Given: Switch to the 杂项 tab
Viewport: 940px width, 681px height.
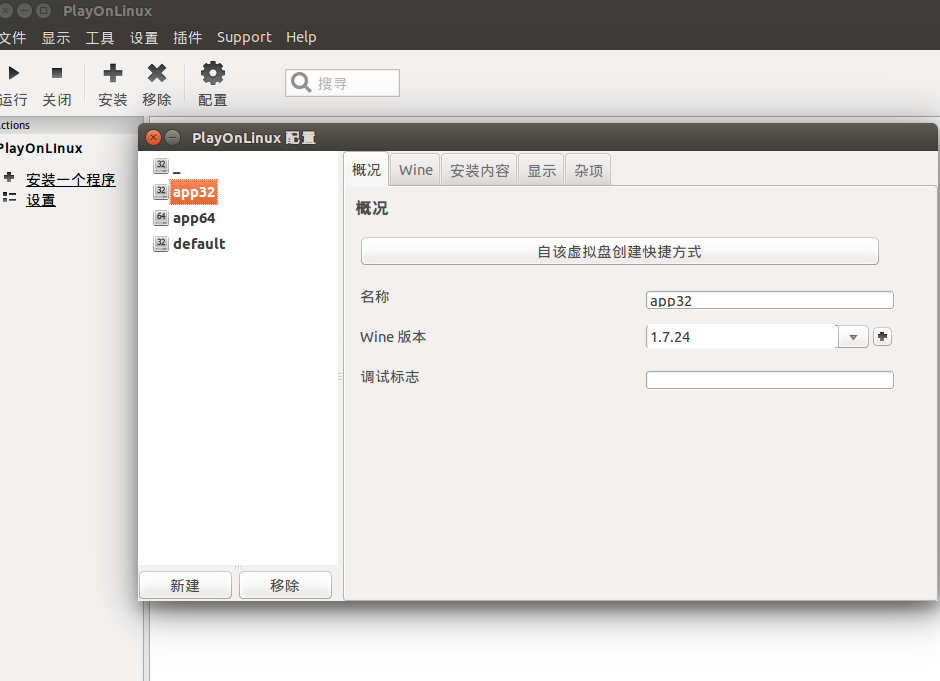Looking at the screenshot, I should (x=588, y=170).
